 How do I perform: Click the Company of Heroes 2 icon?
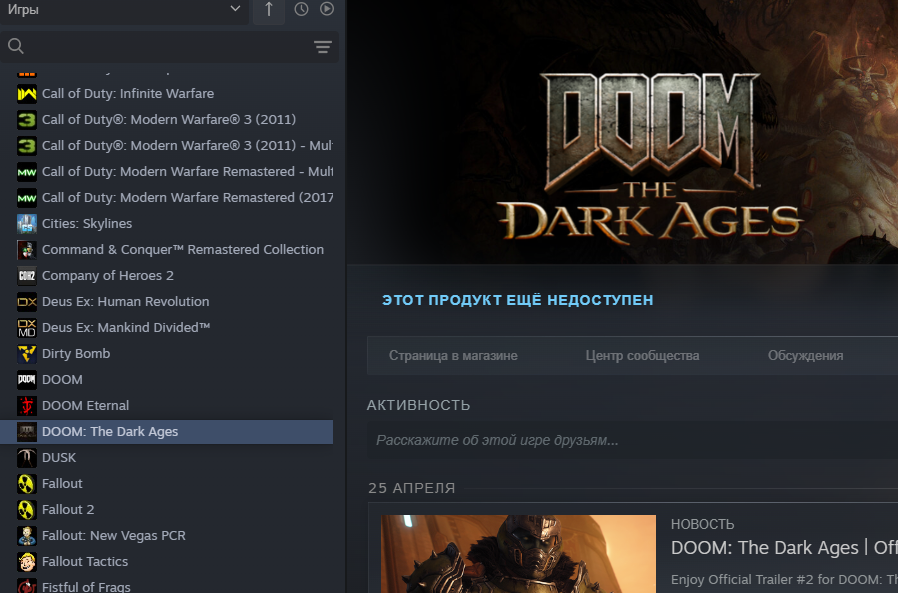(27, 276)
